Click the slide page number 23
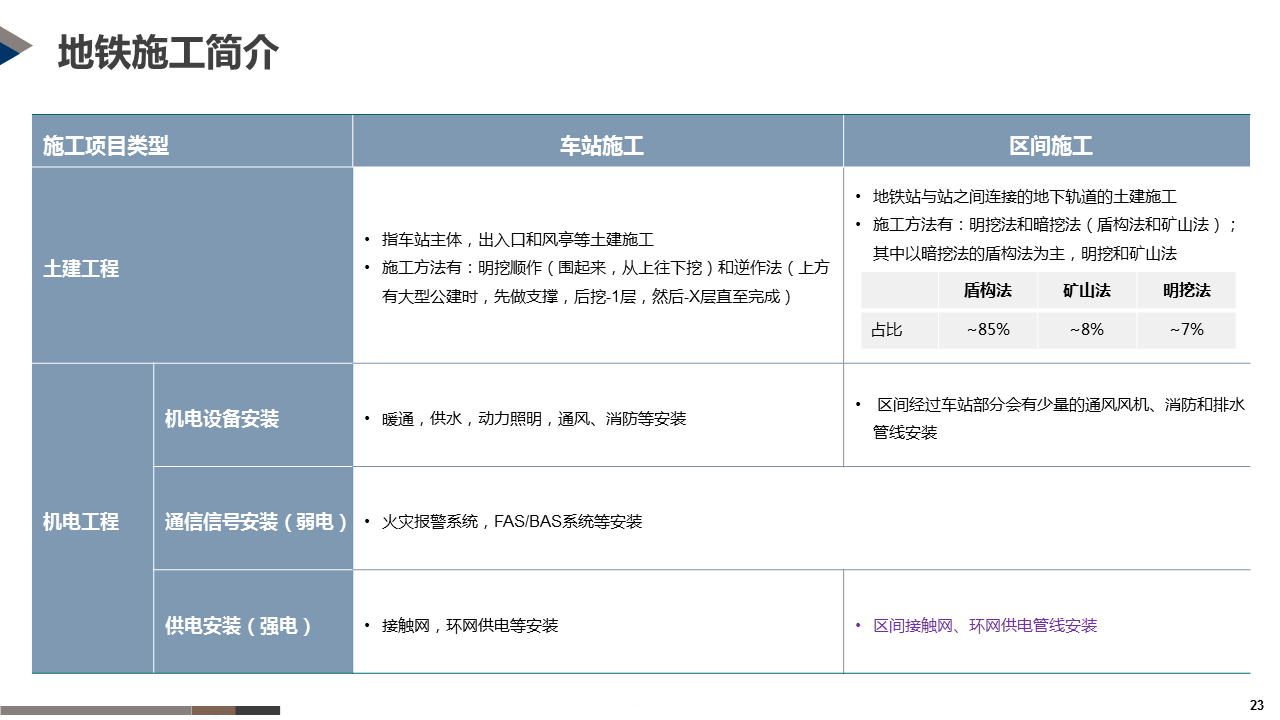Screen dimensions: 1280x720 (1257, 705)
